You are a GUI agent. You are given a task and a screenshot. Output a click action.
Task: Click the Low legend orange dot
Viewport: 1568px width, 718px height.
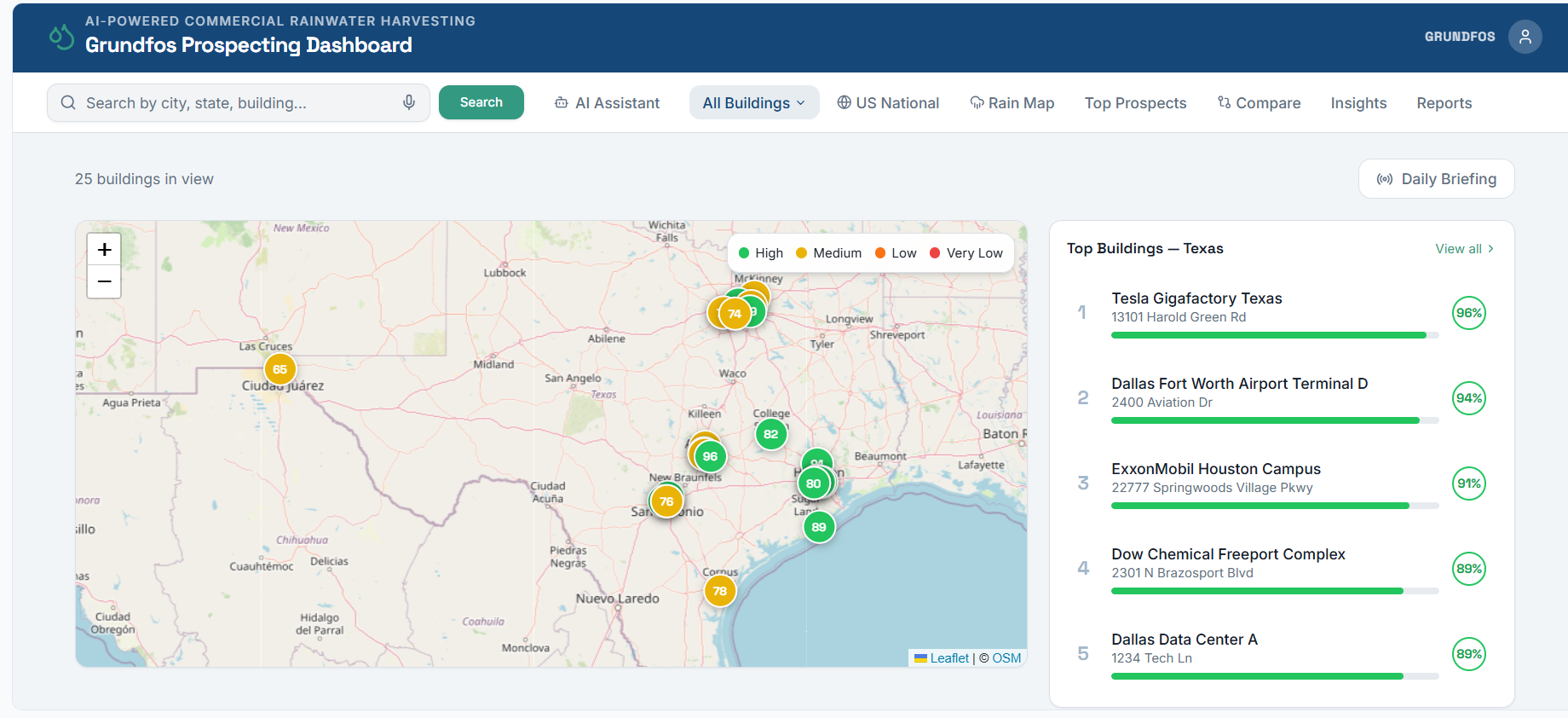[x=880, y=253]
